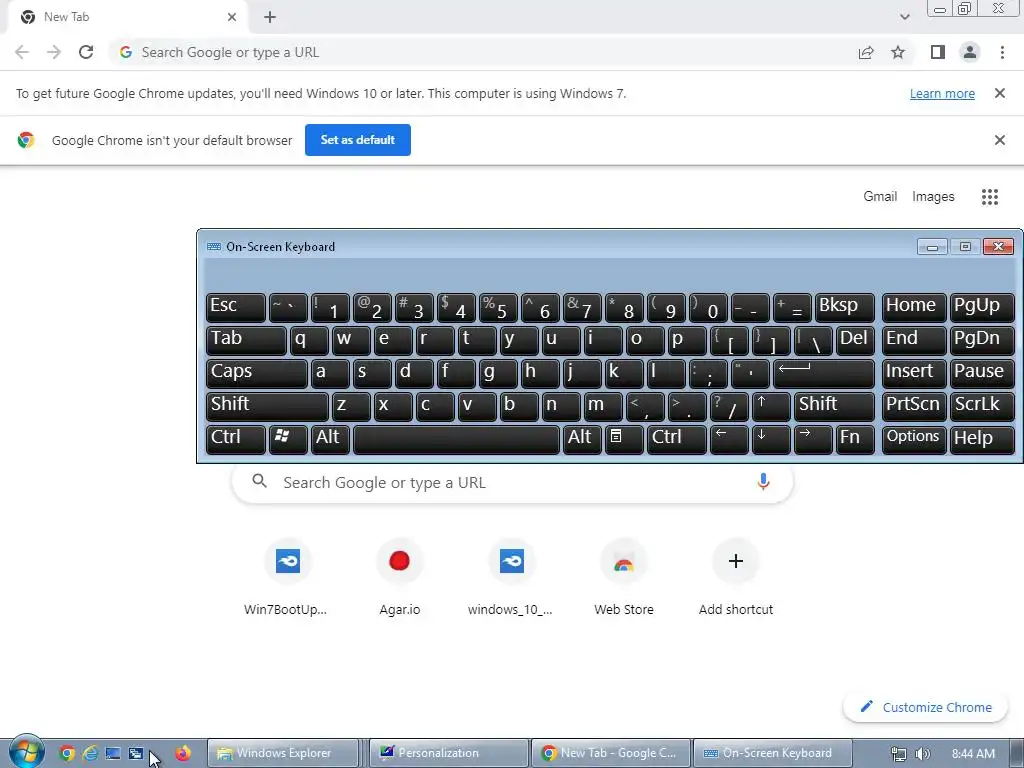1024x768 pixels.
Task: Toggle the ScrLk key
Action: (x=982, y=406)
